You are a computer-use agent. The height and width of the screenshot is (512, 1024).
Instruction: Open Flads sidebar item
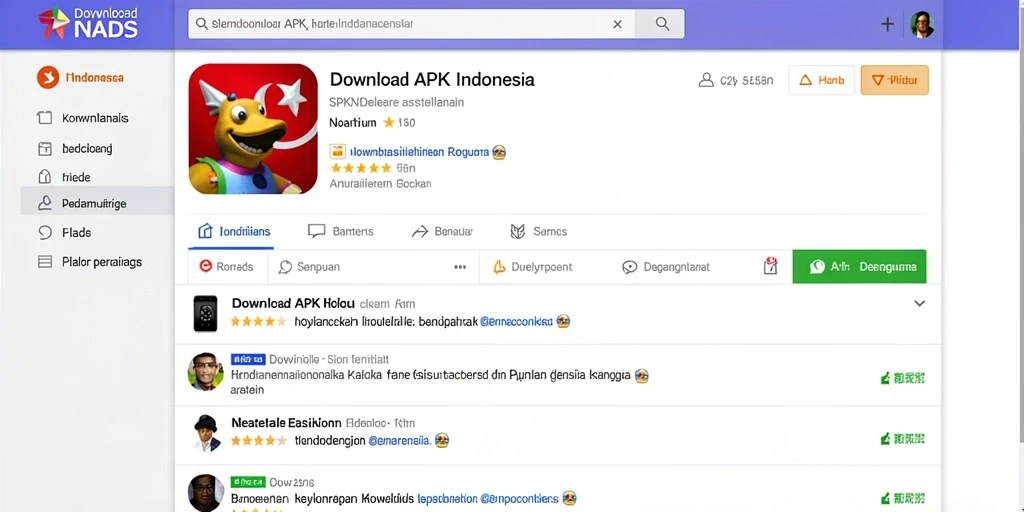65,232
